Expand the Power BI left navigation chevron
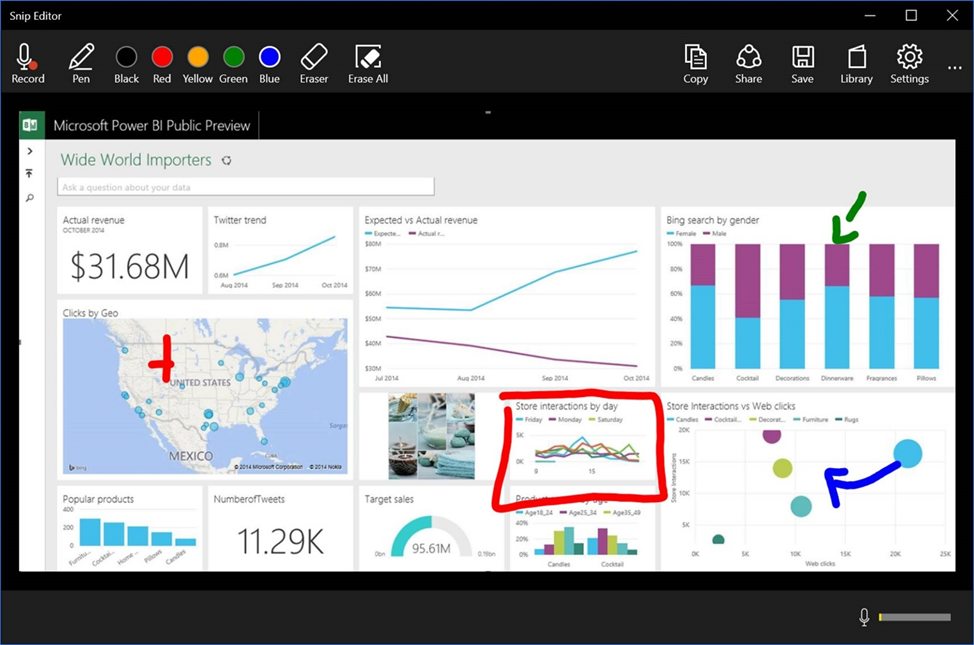This screenshot has height=645, width=974. click(x=30, y=151)
